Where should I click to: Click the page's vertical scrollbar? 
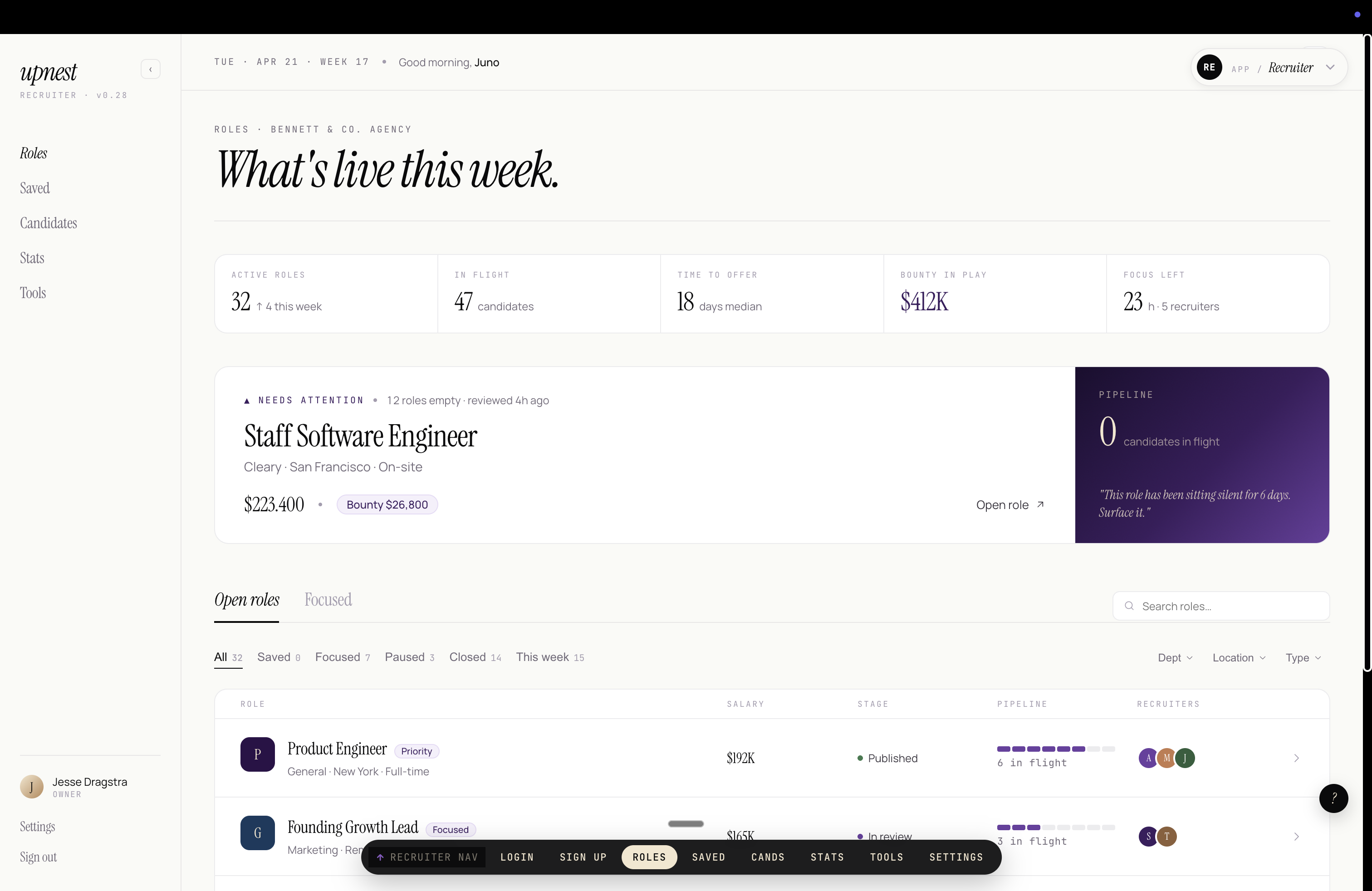pos(1367,352)
